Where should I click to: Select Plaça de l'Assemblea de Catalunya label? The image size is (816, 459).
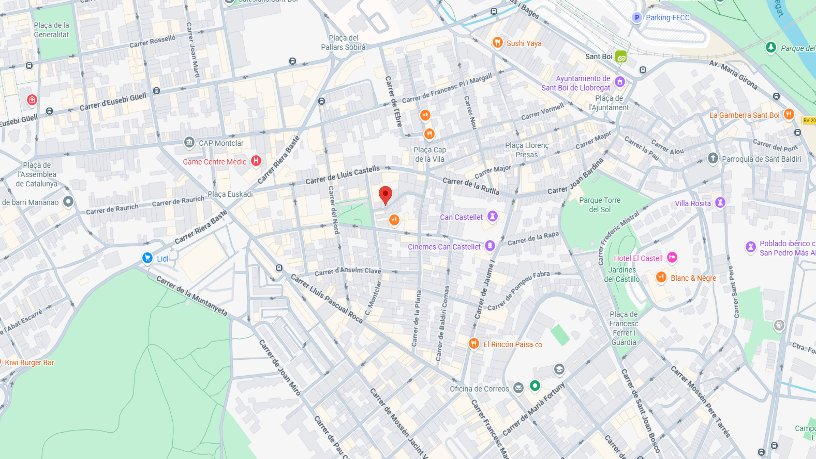point(36,174)
